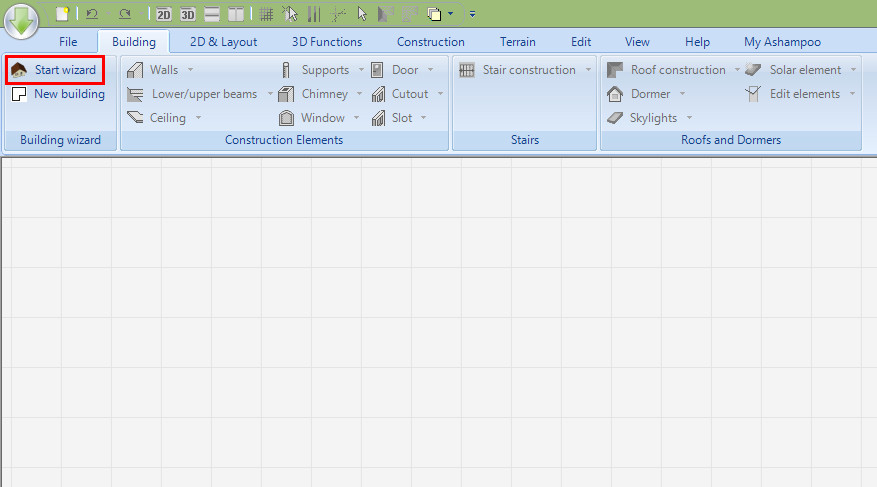Start Stair construction
The width and height of the screenshot is (877, 487).
pos(517,70)
